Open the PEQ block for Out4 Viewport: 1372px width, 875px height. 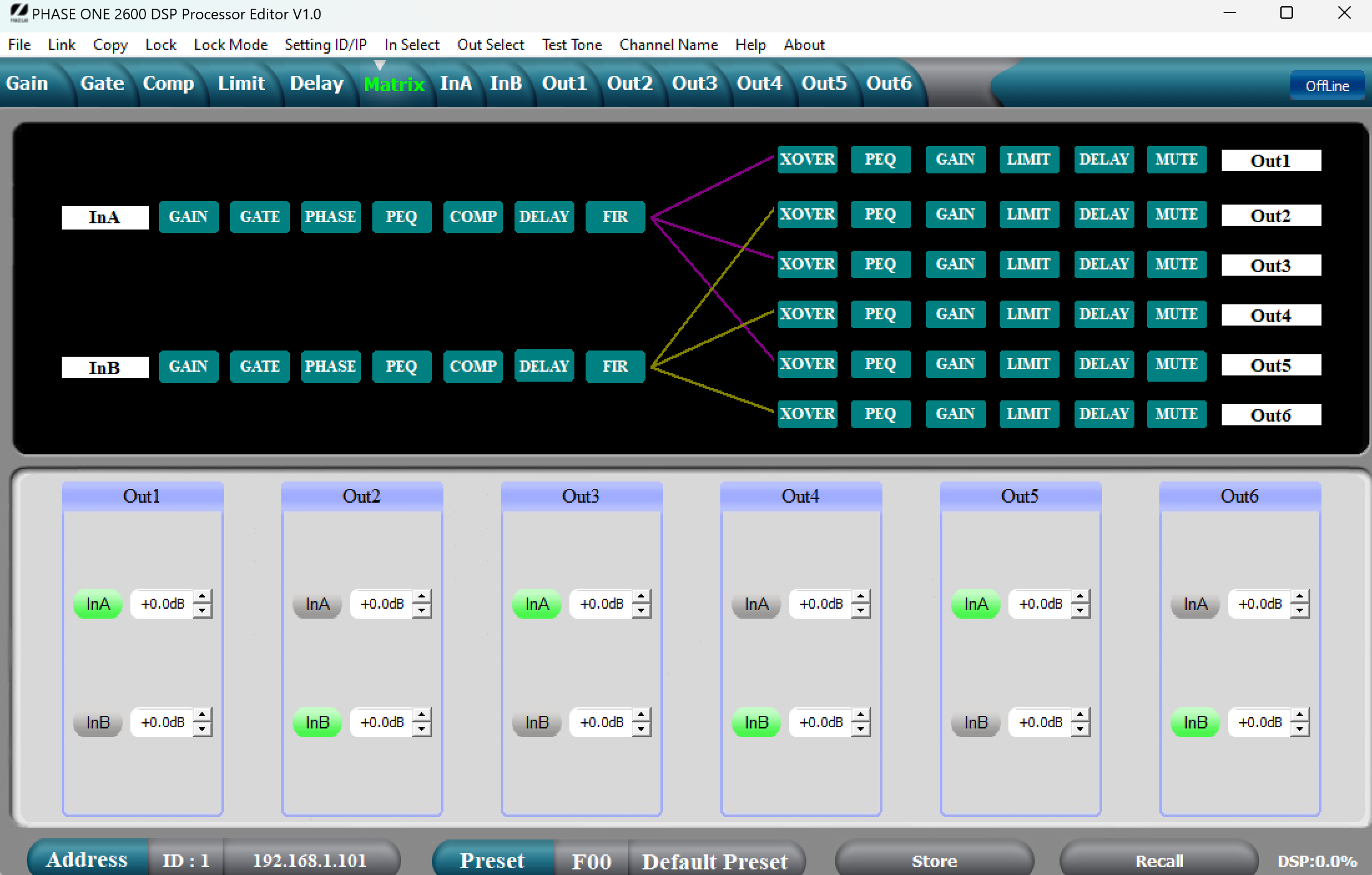point(881,314)
